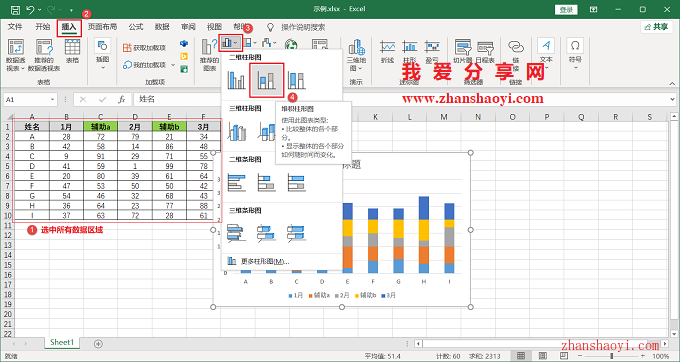This screenshot has width=680, height=362.
Task: Click 获取加载项 get add-ins
Action: tap(144, 48)
